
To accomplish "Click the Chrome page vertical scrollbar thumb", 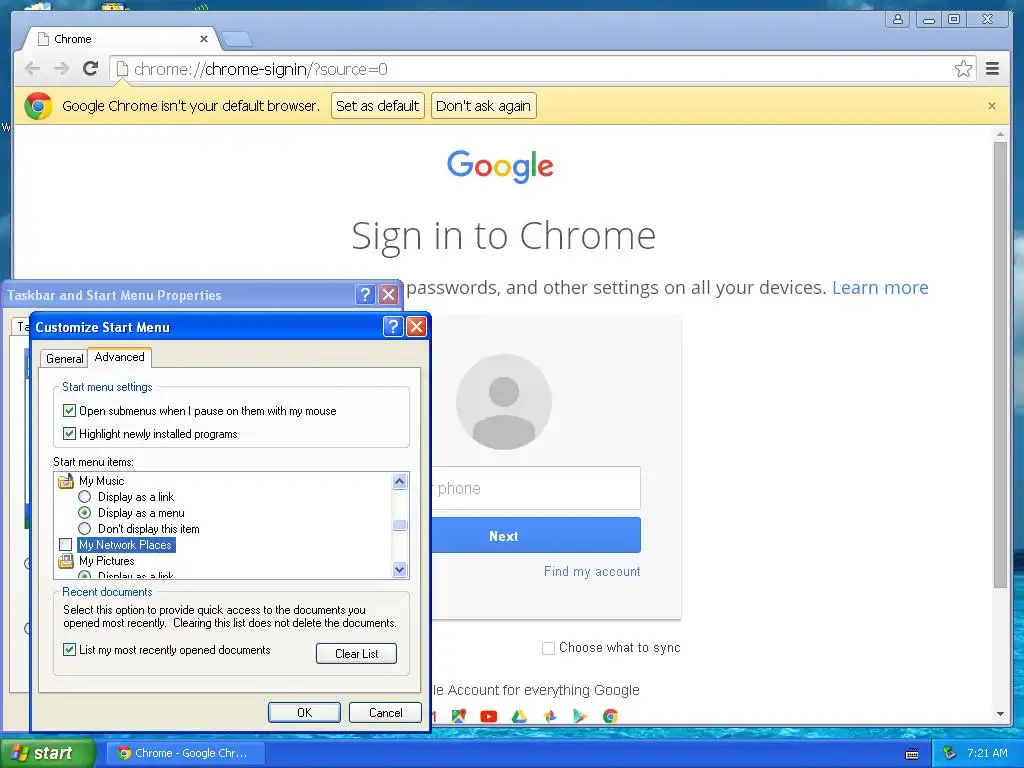I will coord(1000,364).
